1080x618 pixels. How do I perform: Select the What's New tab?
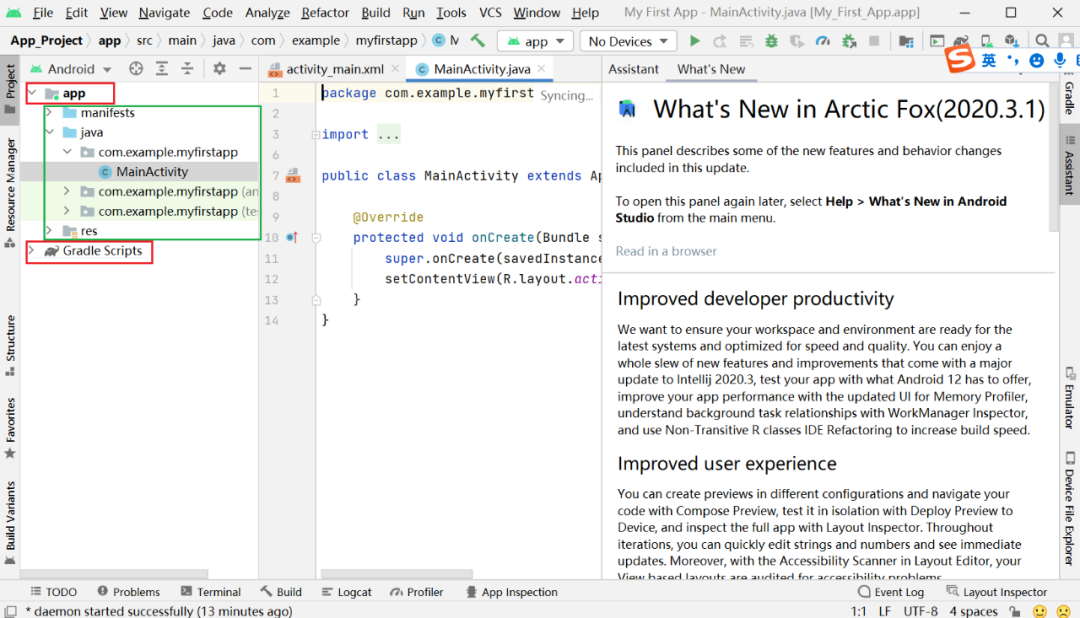click(710, 69)
